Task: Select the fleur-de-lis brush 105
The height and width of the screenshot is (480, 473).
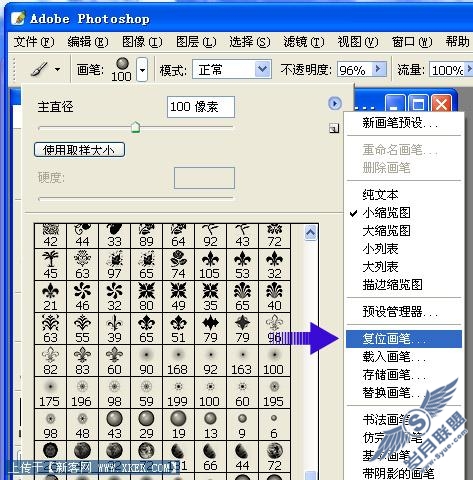Action: coord(210,265)
